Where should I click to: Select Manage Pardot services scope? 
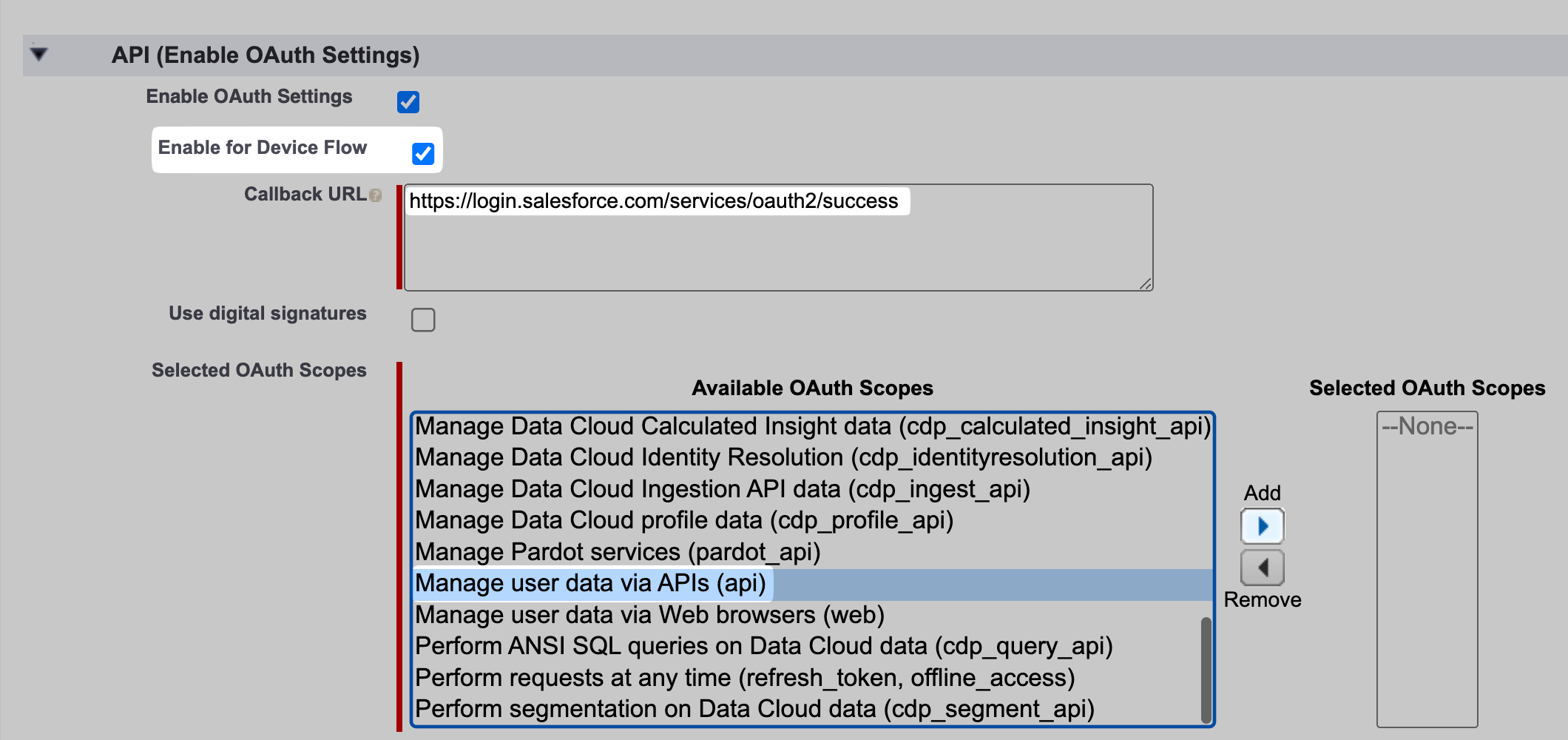[617, 552]
